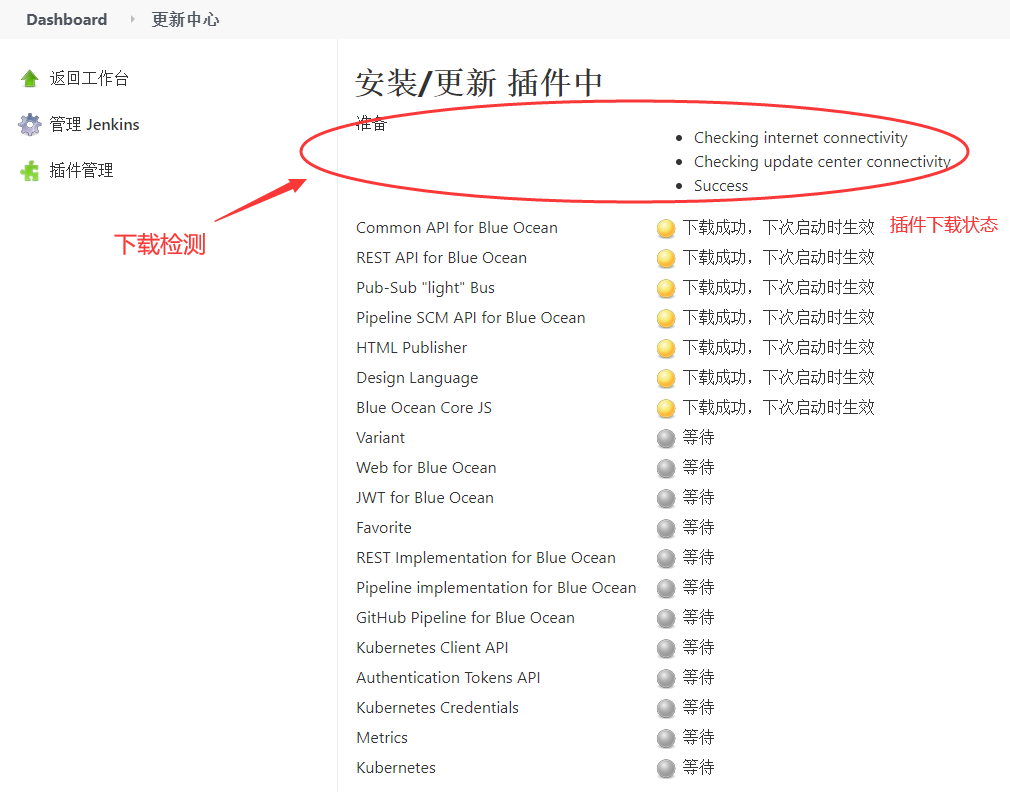Select REST Implementation for Blue Ocean text
1010x792 pixels.
[x=486, y=558]
